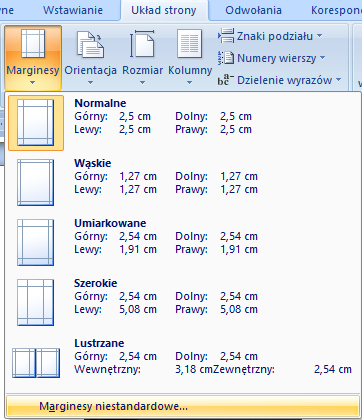Viewport: 362px width, 420px height.
Task: Expand the Rozmiar dropdown arrow
Action: 142,82
